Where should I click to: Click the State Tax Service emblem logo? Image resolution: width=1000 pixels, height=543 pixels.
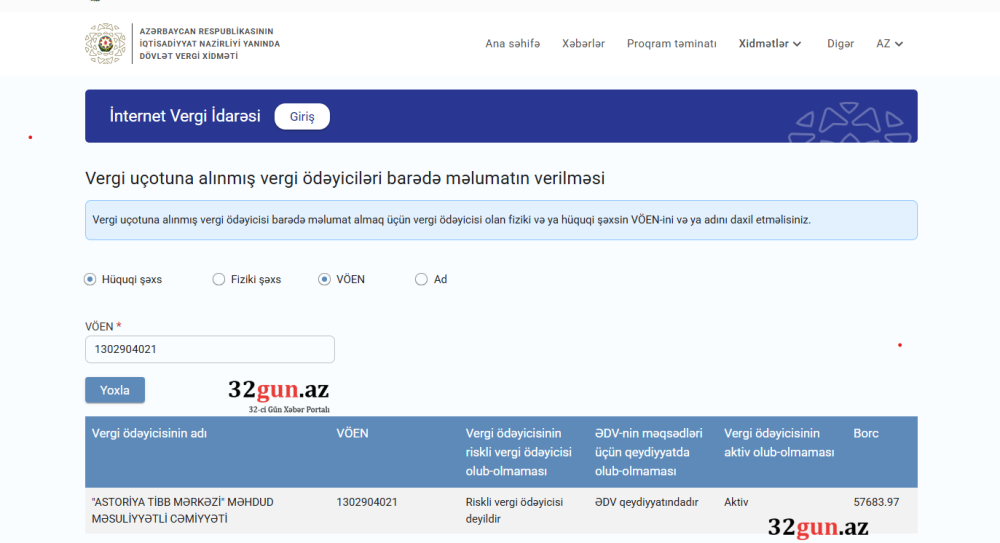point(105,44)
